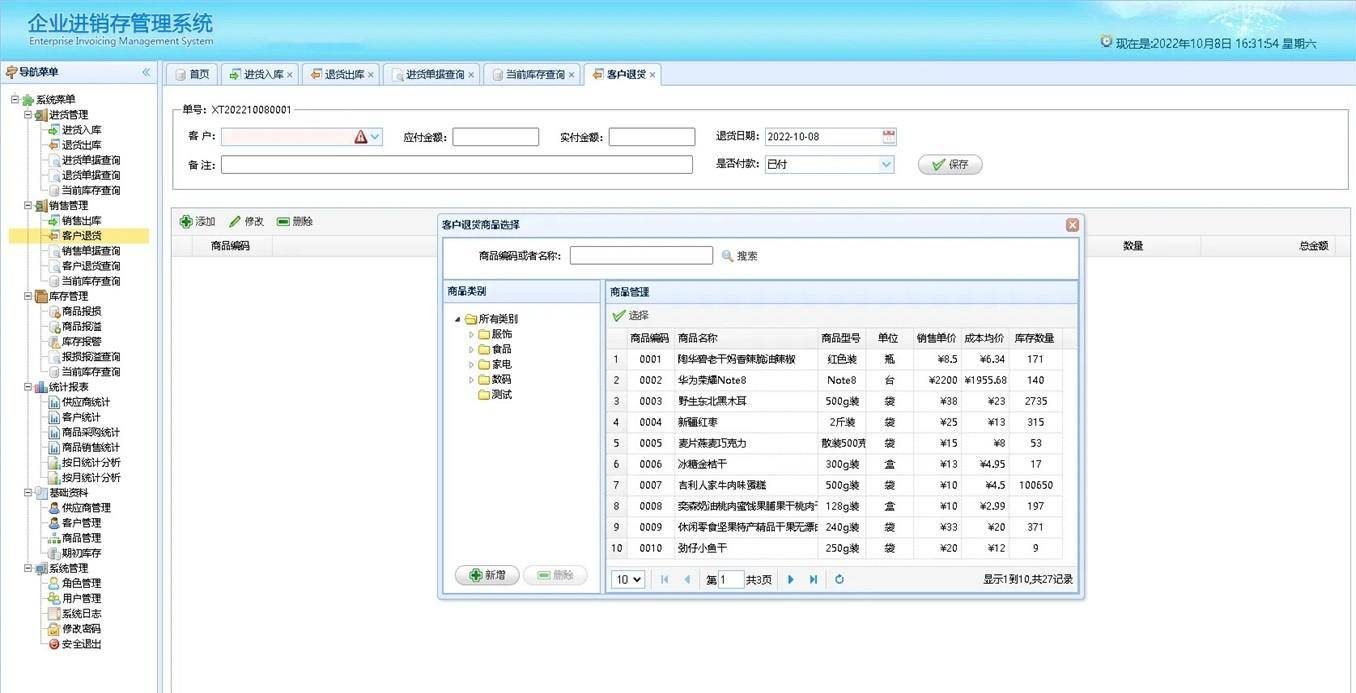Open the 首页 tab
The width and height of the screenshot is (1356, 693).
pyautogui.click(x=192, y=75)
